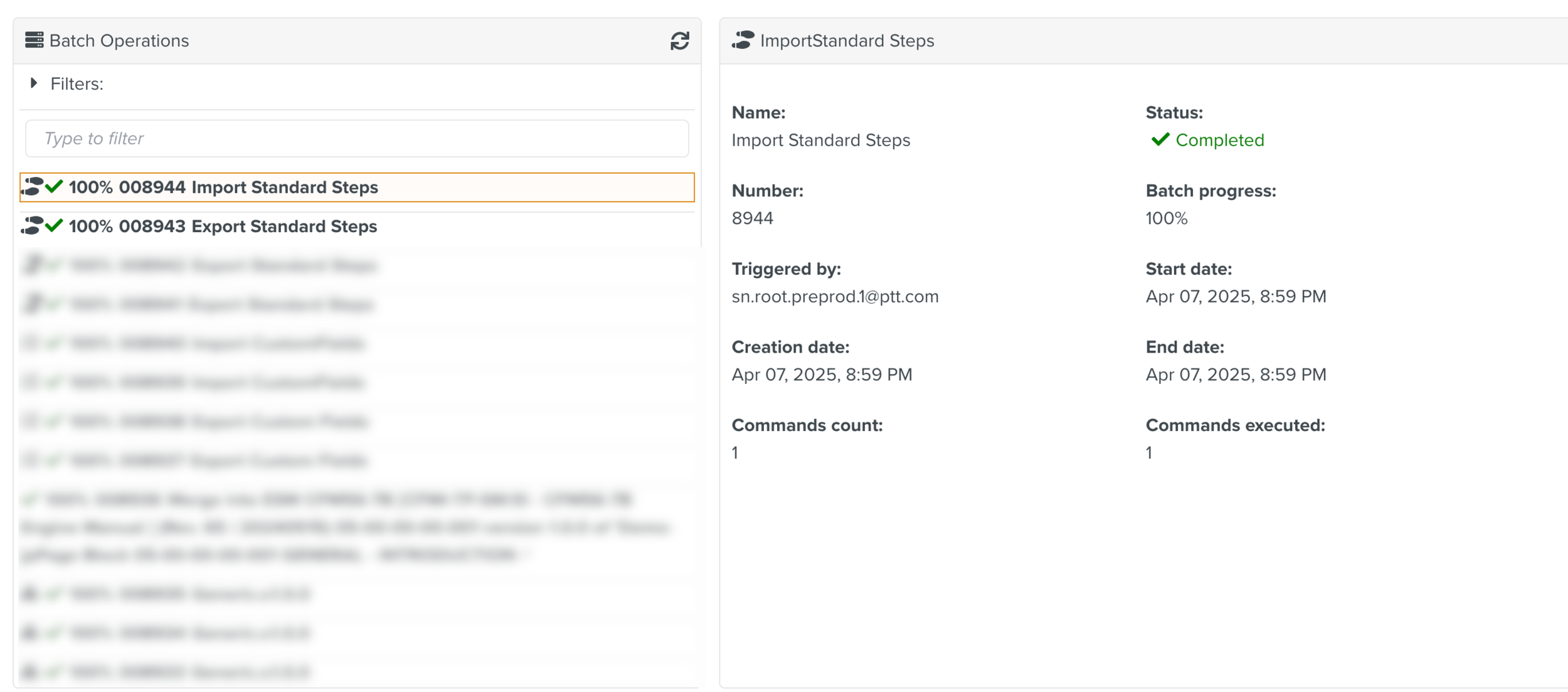Focus the Type to filter field
The height and width of the screenshot is (692, 1568).
(356, 139)
